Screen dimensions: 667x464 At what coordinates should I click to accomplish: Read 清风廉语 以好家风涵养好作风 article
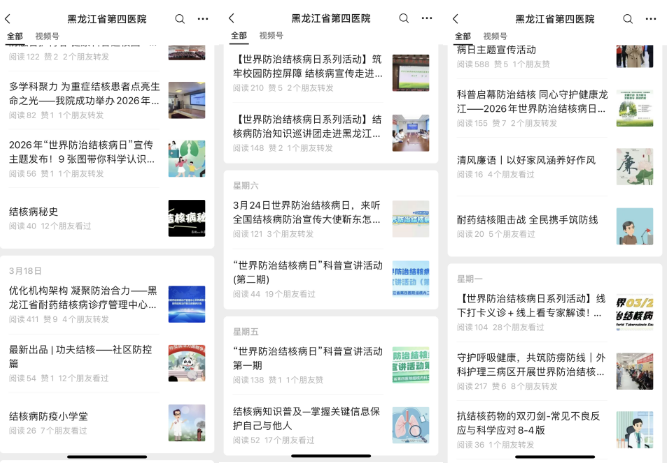tap(525, 160)
